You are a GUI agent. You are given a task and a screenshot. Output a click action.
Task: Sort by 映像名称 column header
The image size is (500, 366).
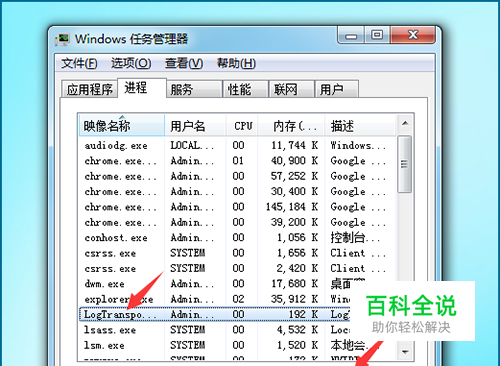click(x=122, y=126)
